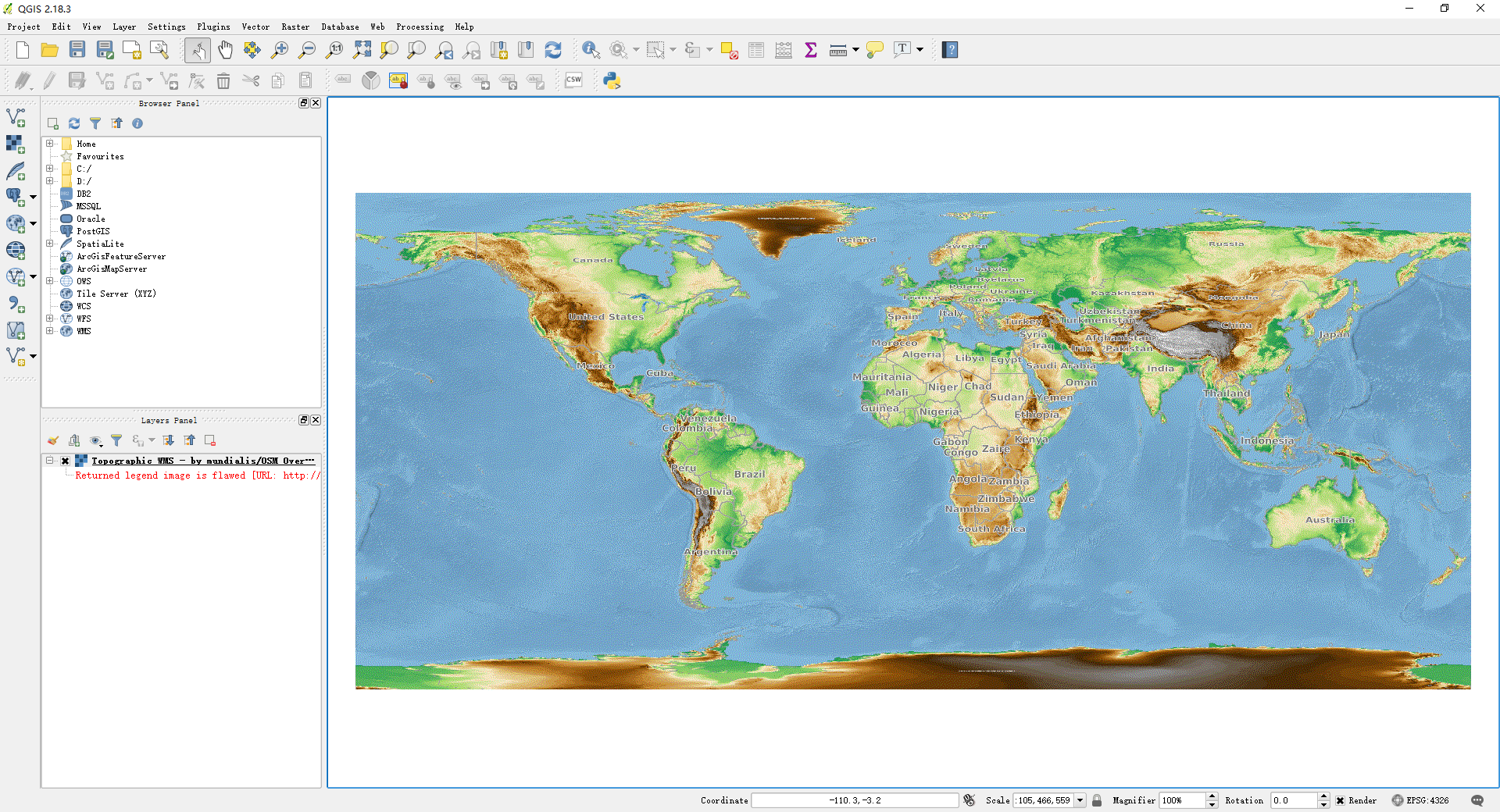
Task: Open the Raster menu
Action: pos(295,27)
